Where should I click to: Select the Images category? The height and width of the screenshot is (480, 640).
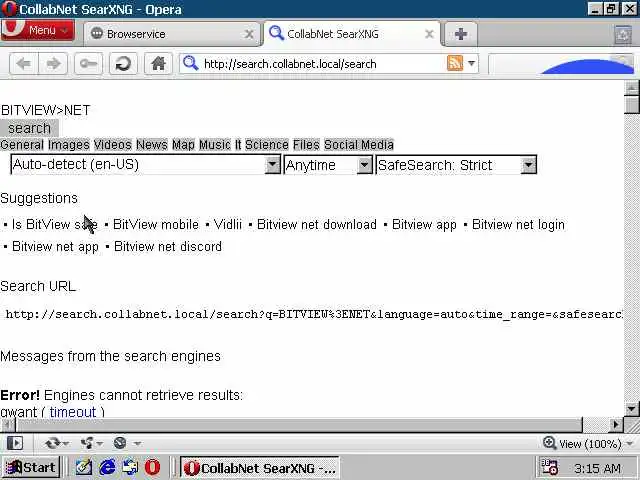[69, 145]
